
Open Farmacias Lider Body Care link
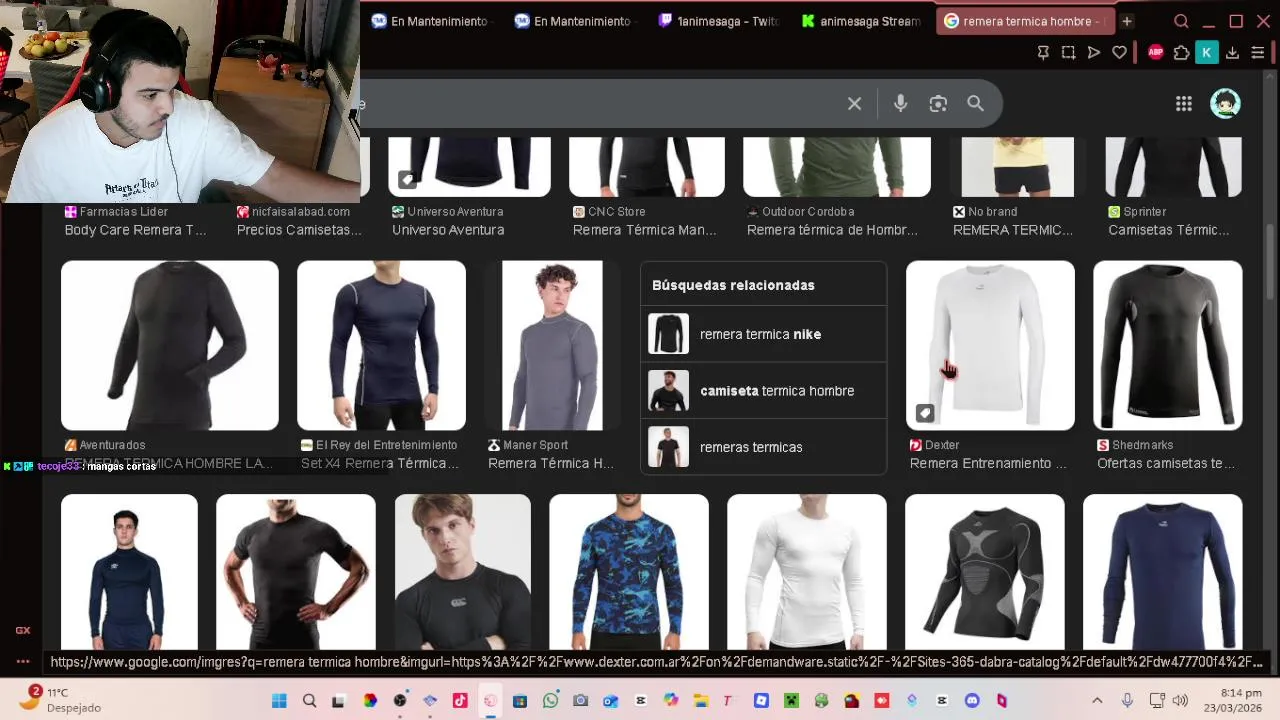click(x=135, y=230)
